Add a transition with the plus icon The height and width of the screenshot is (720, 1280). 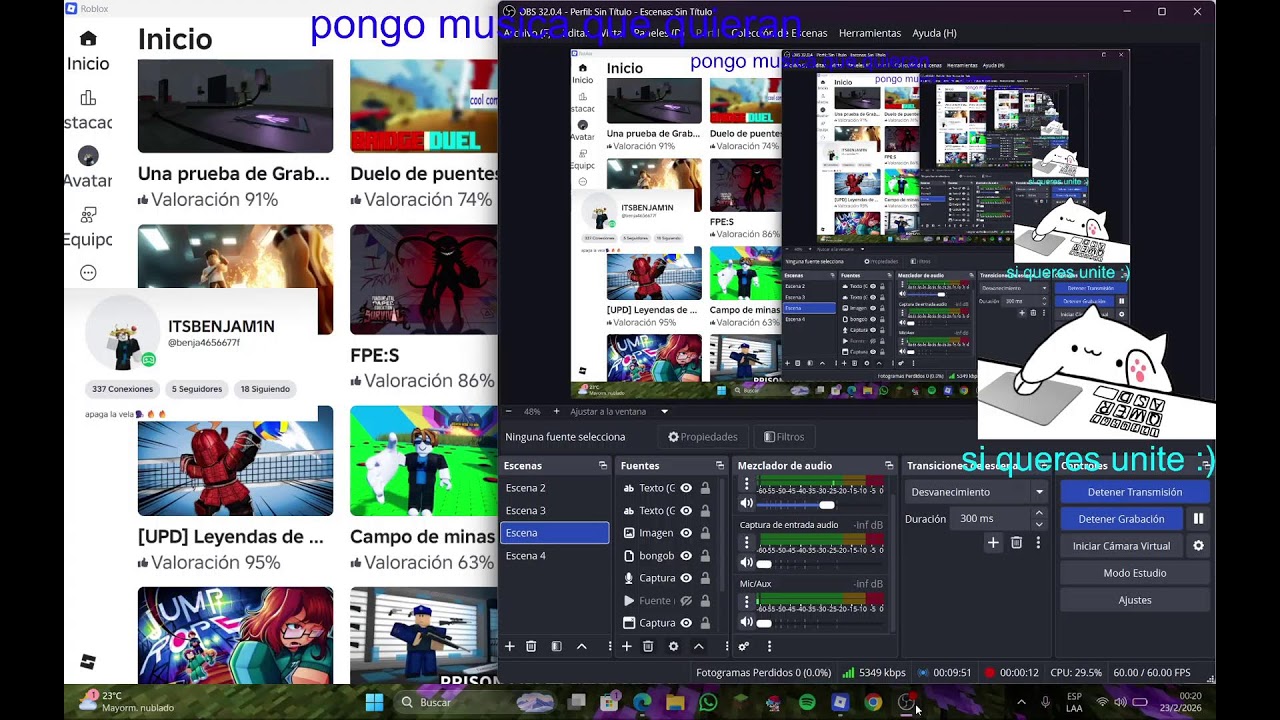(993, 543)
